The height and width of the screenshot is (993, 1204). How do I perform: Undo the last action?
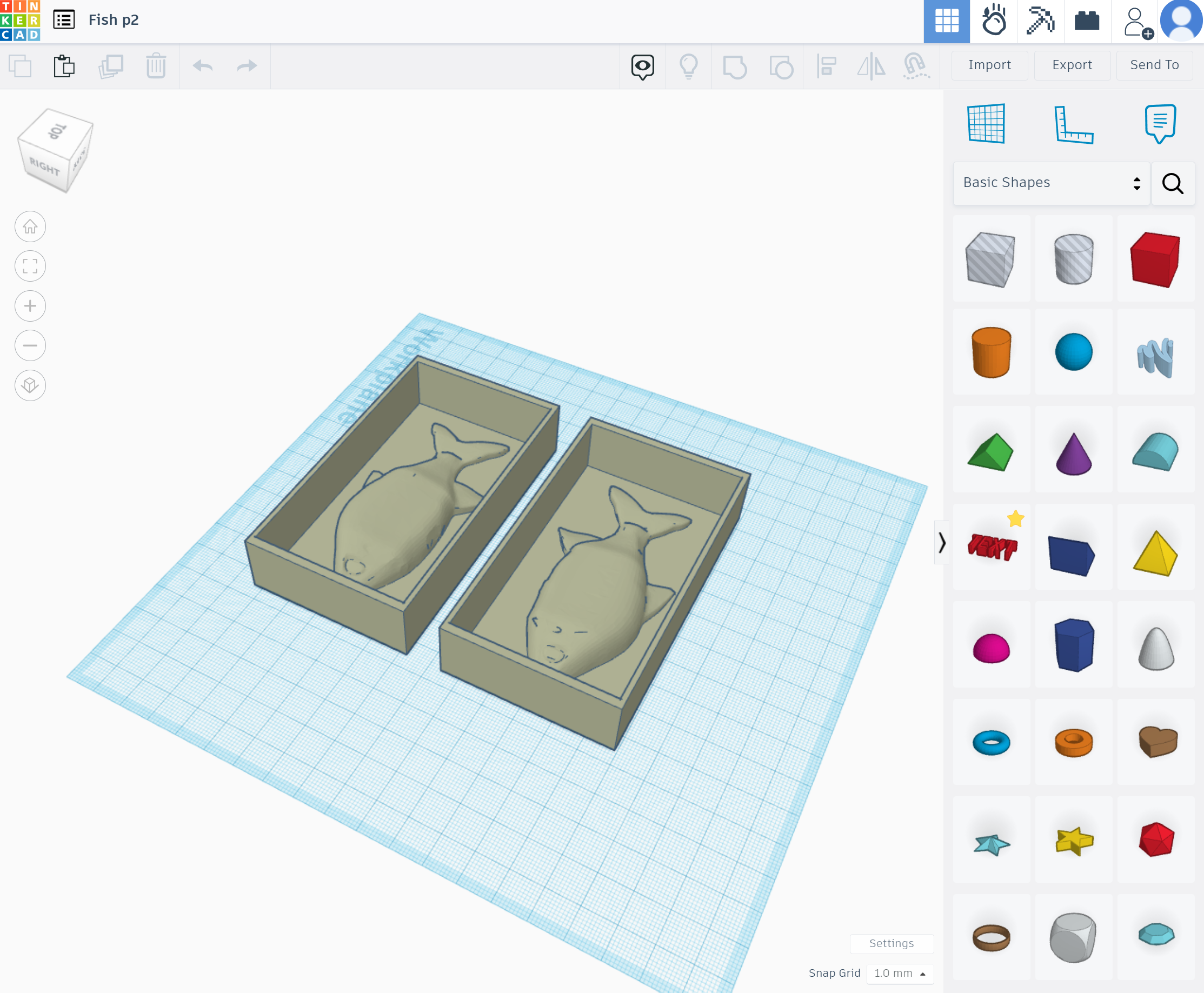click(x=203, y=66)
